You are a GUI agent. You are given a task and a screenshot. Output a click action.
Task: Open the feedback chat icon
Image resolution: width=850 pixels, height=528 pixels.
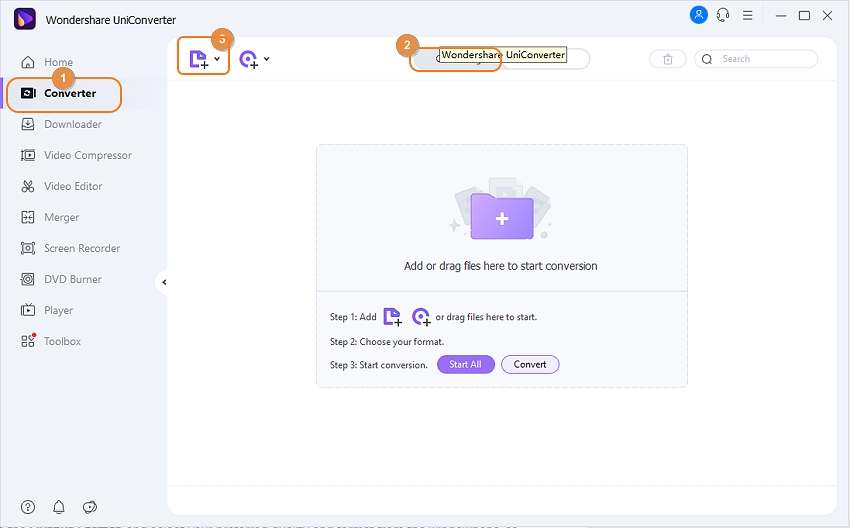pos(89,507)
